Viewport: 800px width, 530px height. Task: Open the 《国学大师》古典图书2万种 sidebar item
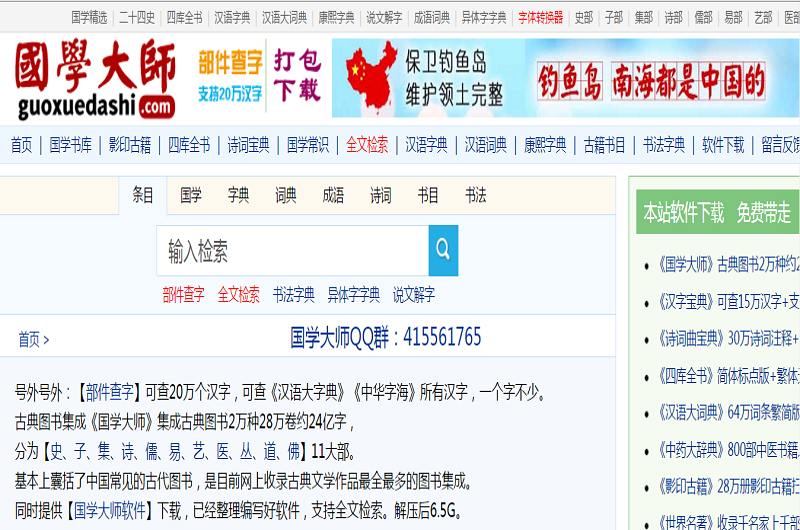coord(727,264)
